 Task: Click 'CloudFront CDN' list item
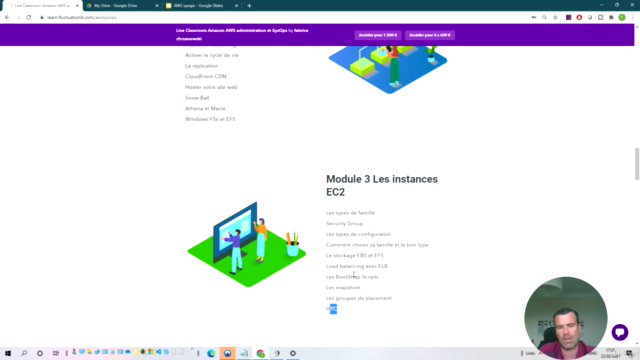click(205, 76)
